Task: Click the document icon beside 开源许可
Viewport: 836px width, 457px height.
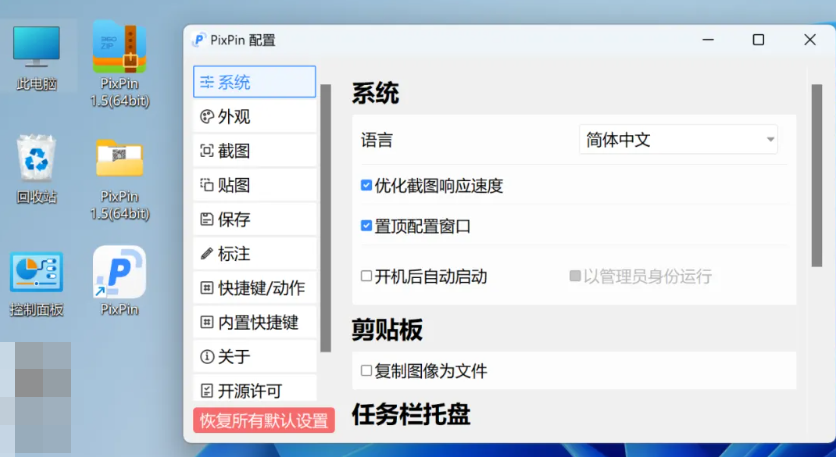Action: coord(207,391)
